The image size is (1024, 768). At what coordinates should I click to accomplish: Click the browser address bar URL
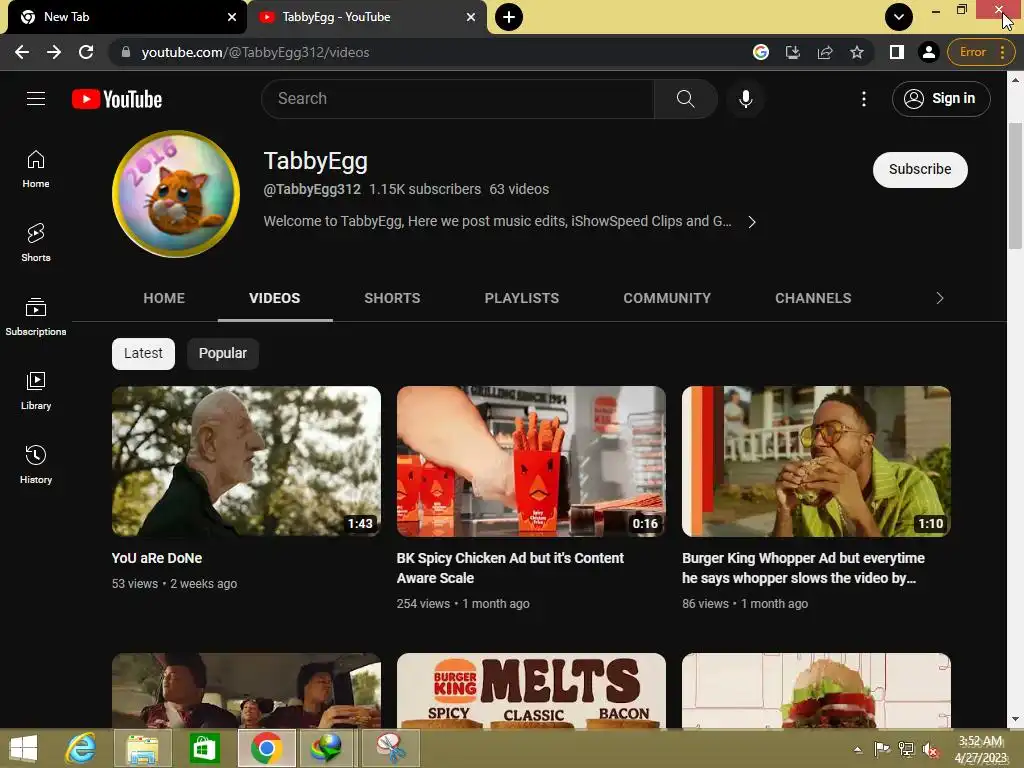pos(255,52)
